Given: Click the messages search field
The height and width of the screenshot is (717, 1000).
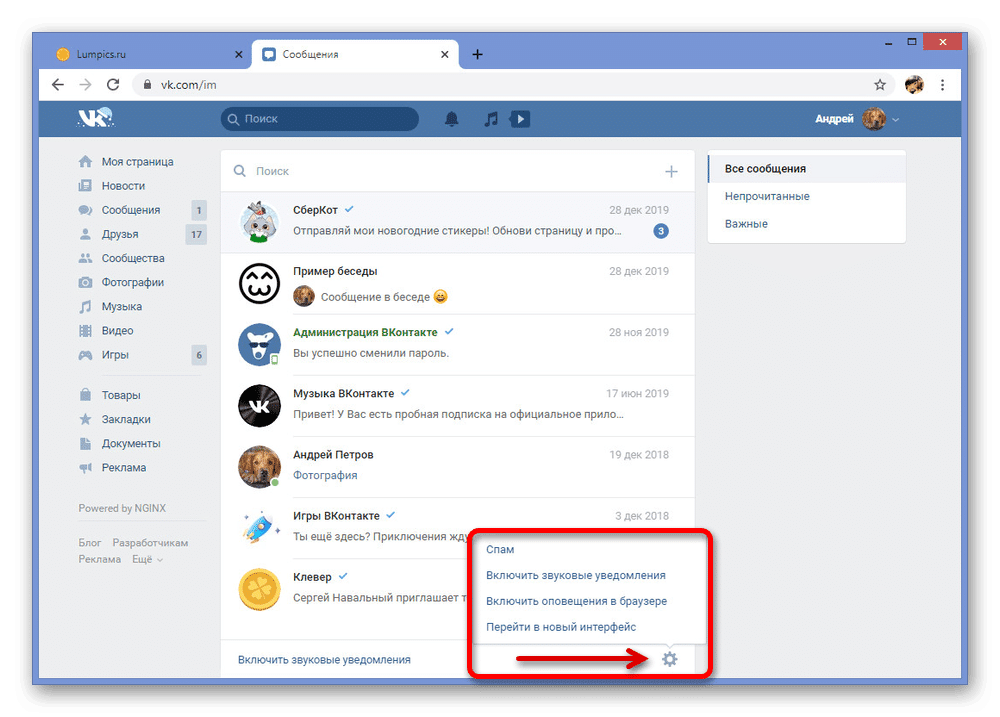Looking at the screenshot, I should pos(450,171).
